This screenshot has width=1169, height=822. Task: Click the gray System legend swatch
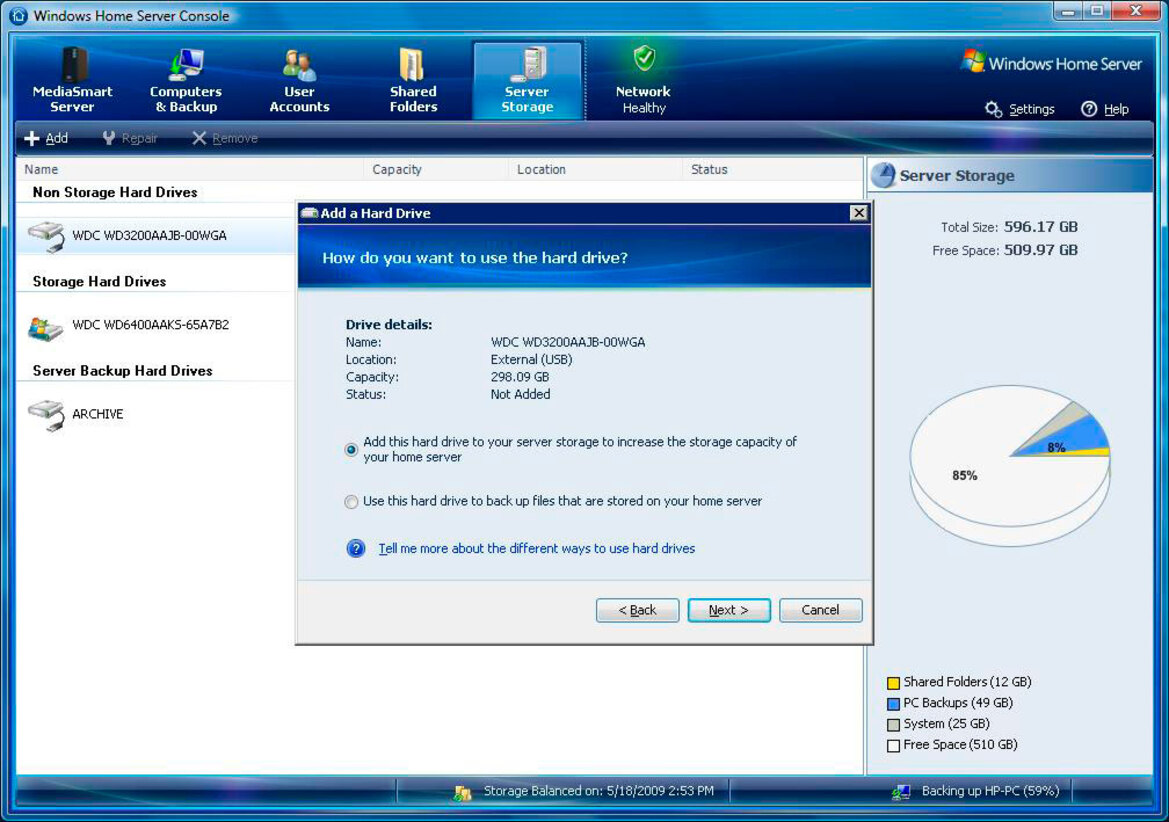point(893,724)
